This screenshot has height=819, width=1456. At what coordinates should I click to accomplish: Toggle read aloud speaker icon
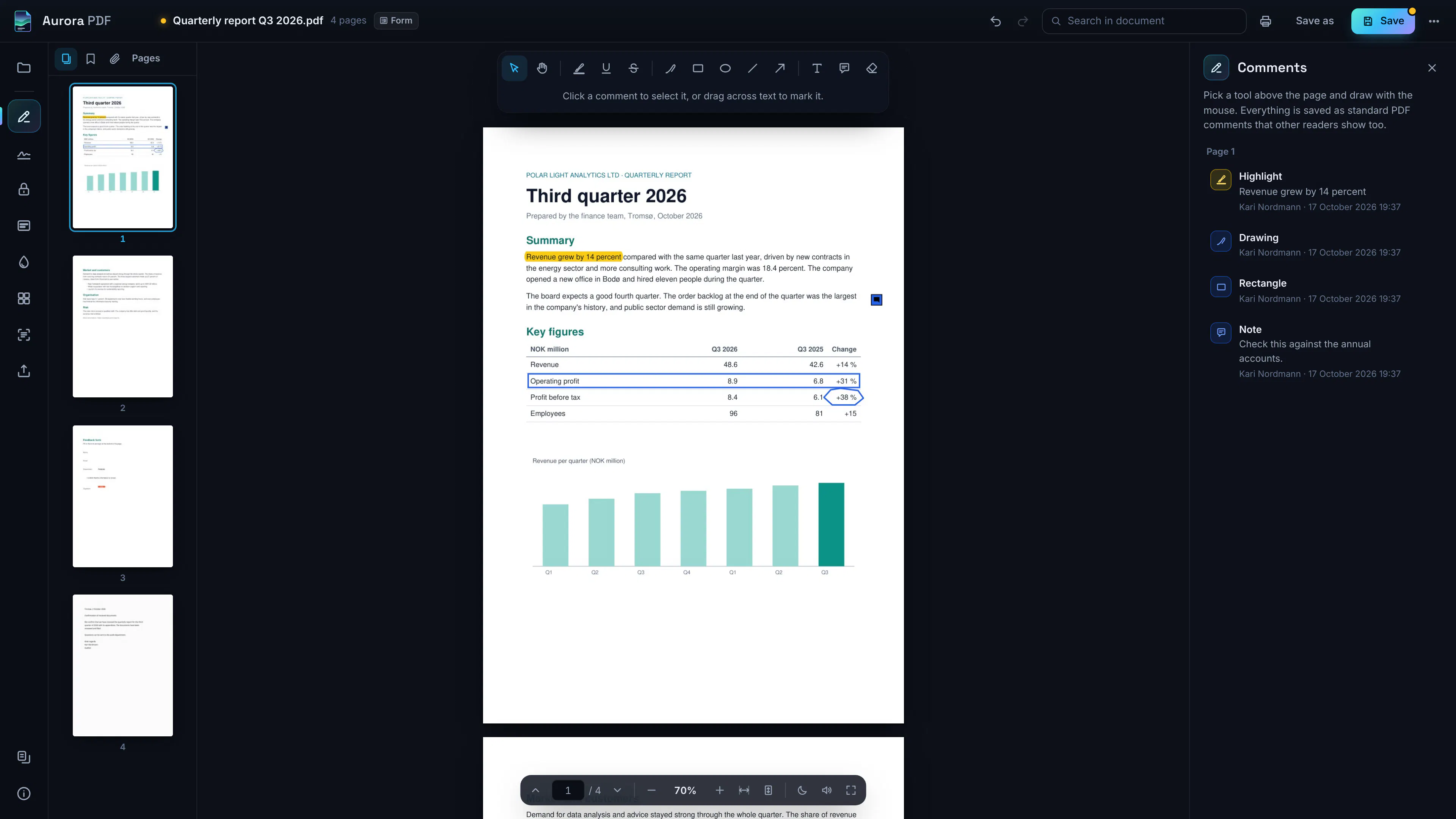(826, 790)
